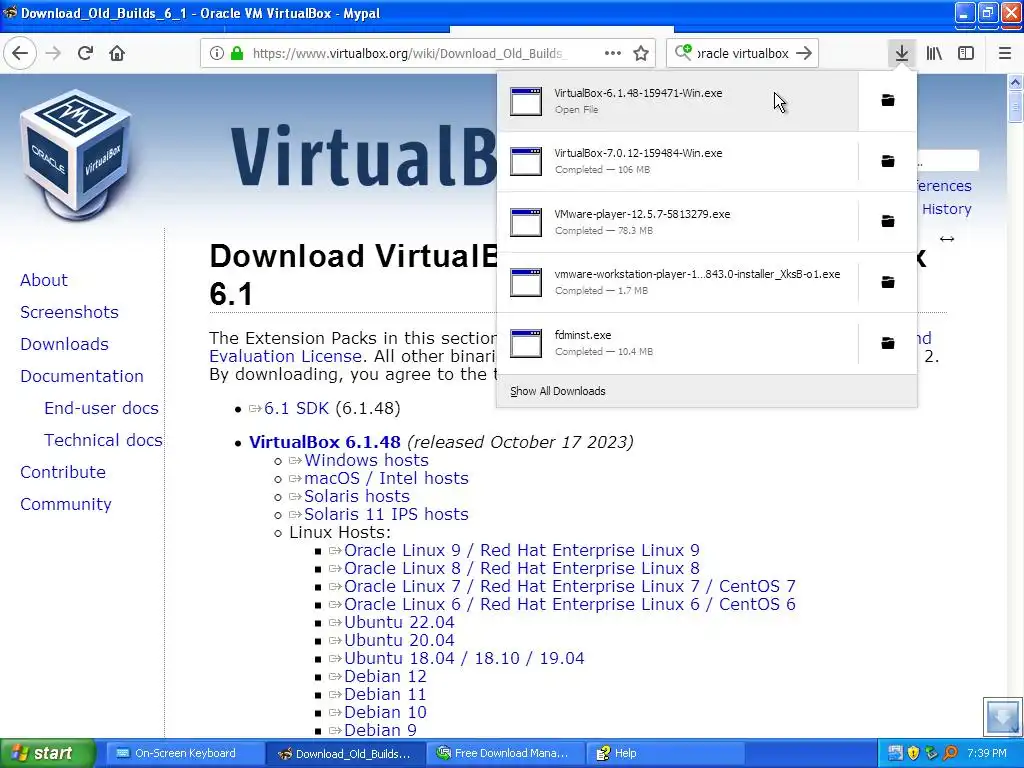Download Debian 12 package
Image resolution: width=1024 pixels, height=768 pixels.
[x=385, y=677]
